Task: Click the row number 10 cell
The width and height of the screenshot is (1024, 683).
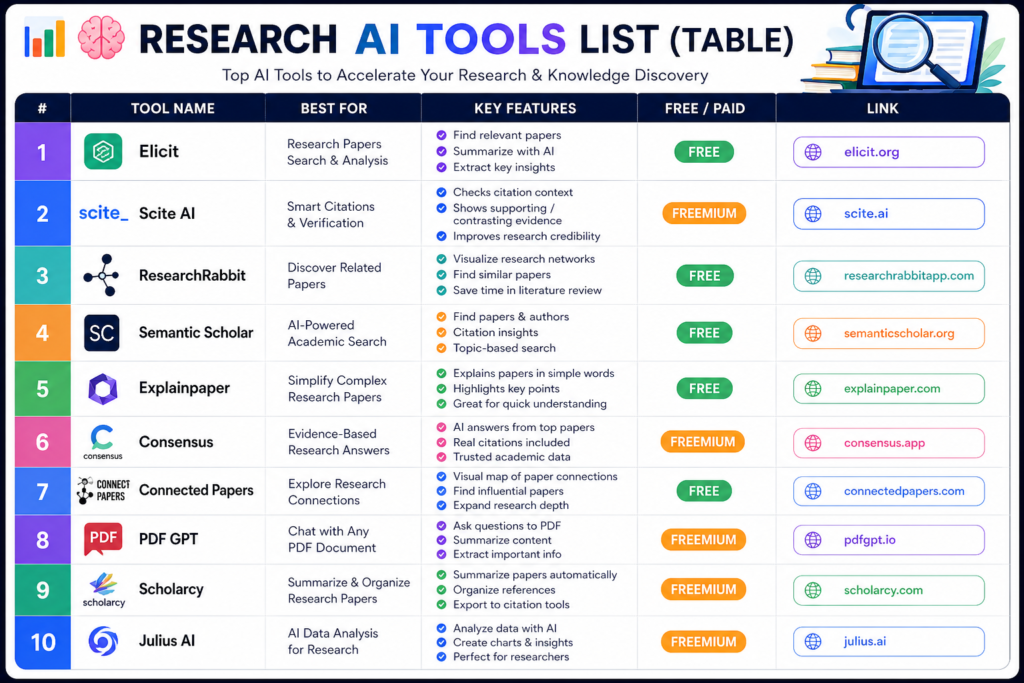Action: click(x=42, y=642)
